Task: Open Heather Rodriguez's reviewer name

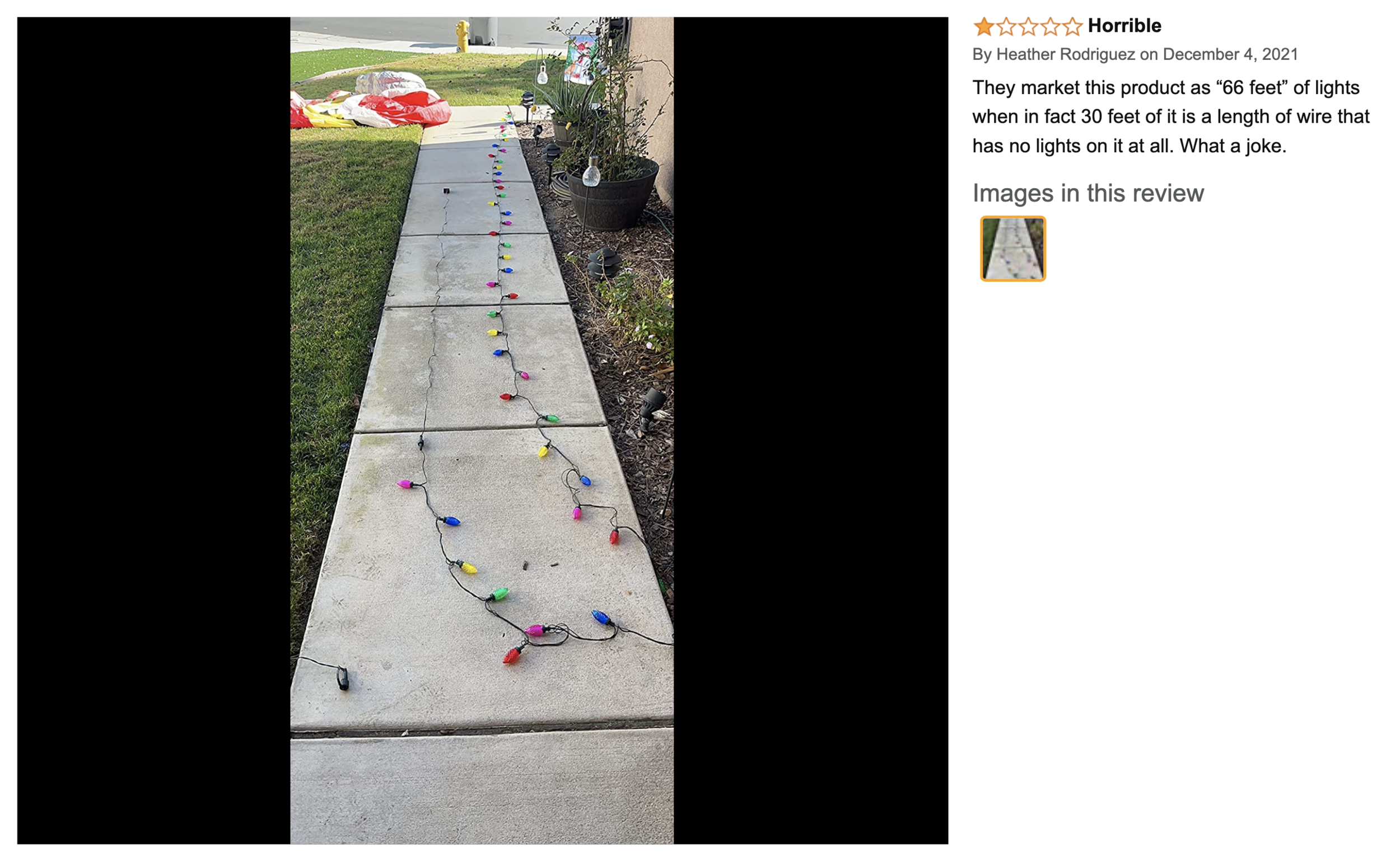Action: pyautogui.click(x=1065, y=54)
